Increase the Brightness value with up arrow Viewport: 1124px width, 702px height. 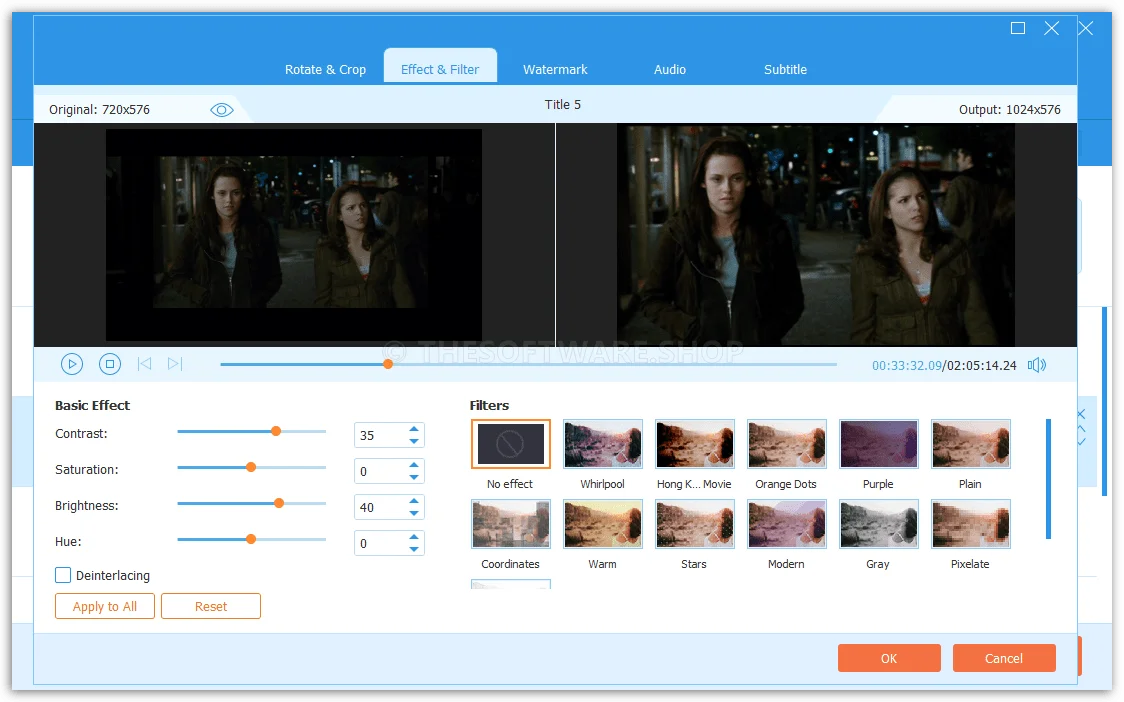point(414,501)
